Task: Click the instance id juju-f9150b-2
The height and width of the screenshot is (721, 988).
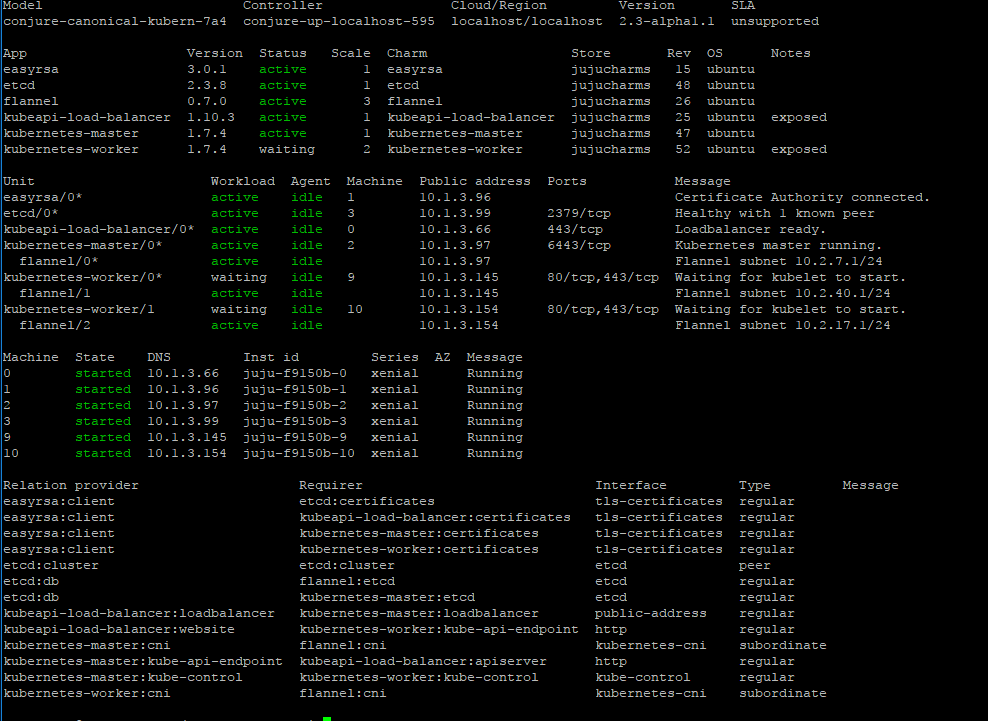Action: pyautogui.click(x=295, y=405)
